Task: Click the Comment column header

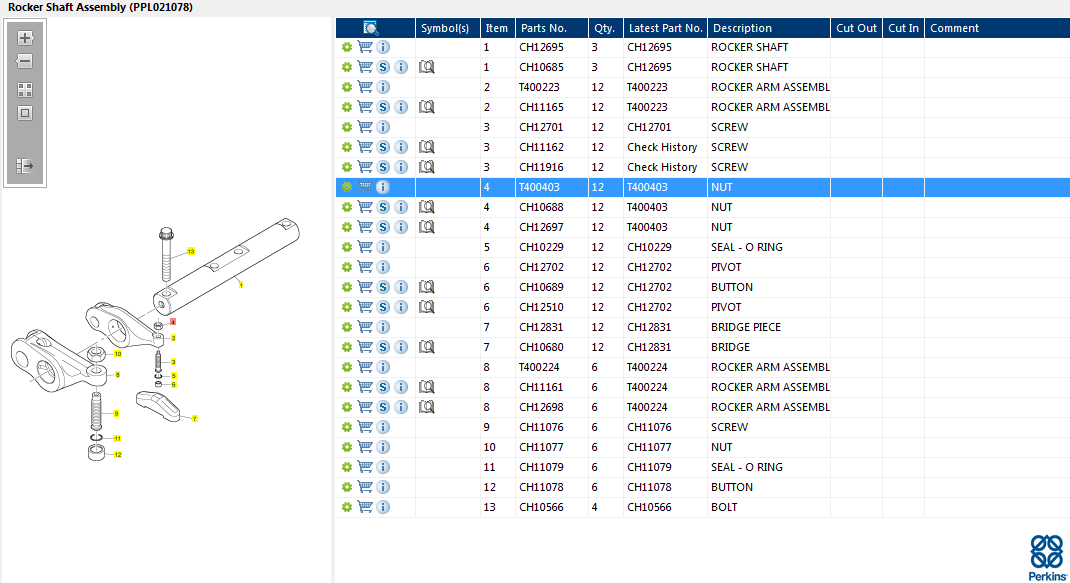Action: point(997,28)
